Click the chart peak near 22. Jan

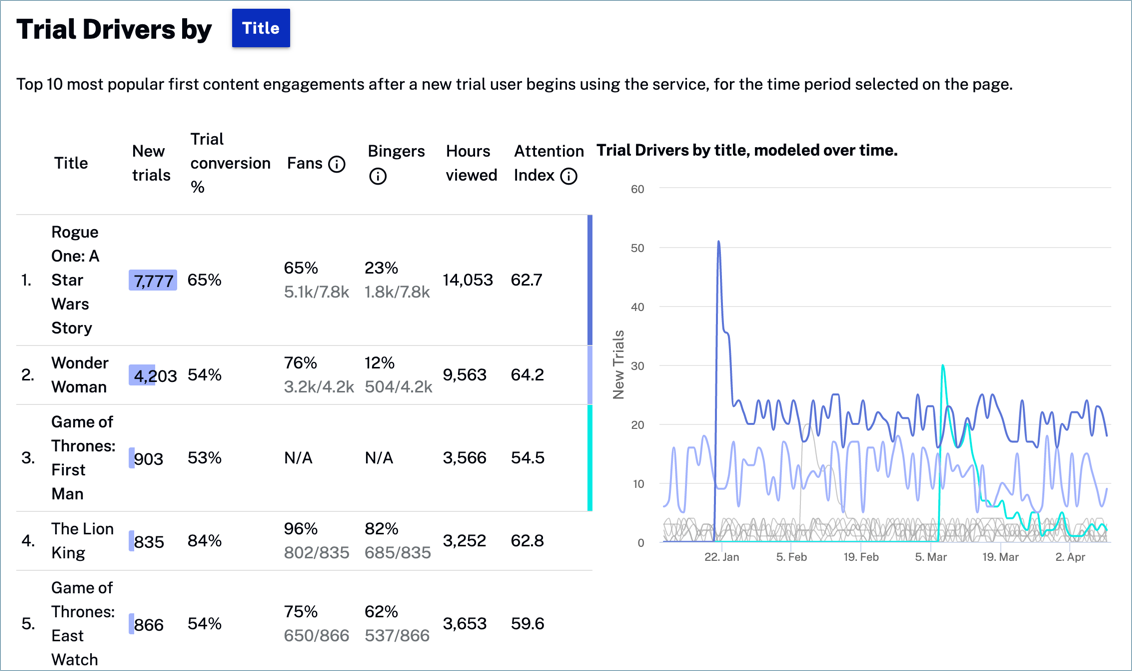tap(719, 242)
